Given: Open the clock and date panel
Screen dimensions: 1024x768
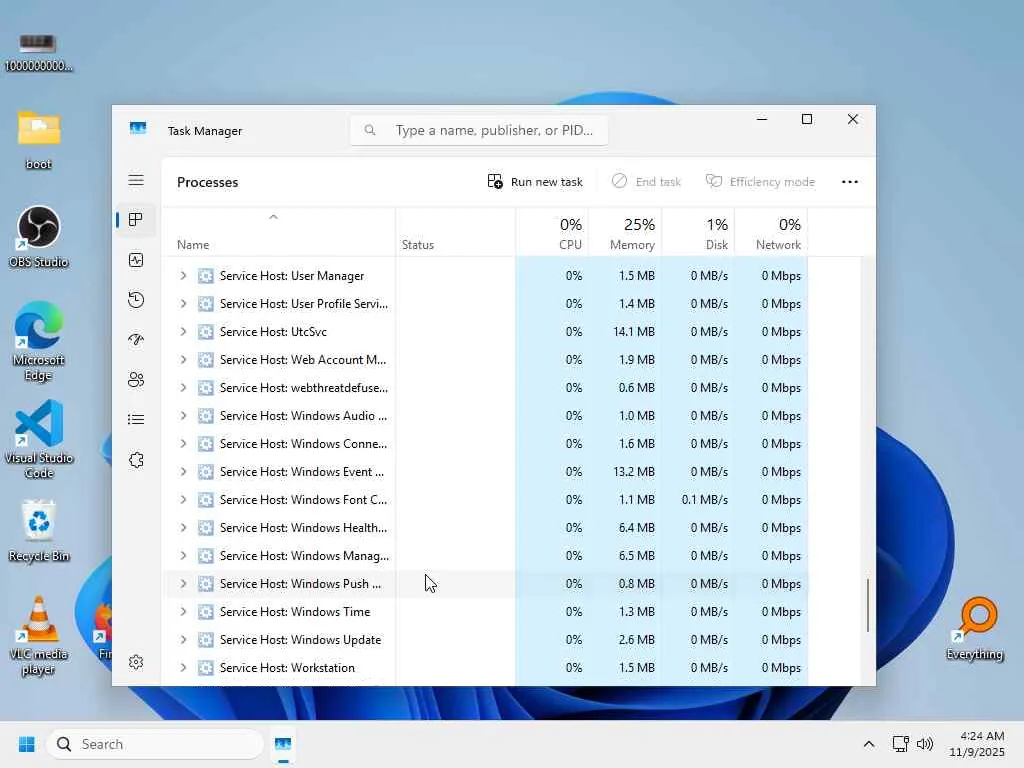Looking at the screenshot, I should coord(976,744).
